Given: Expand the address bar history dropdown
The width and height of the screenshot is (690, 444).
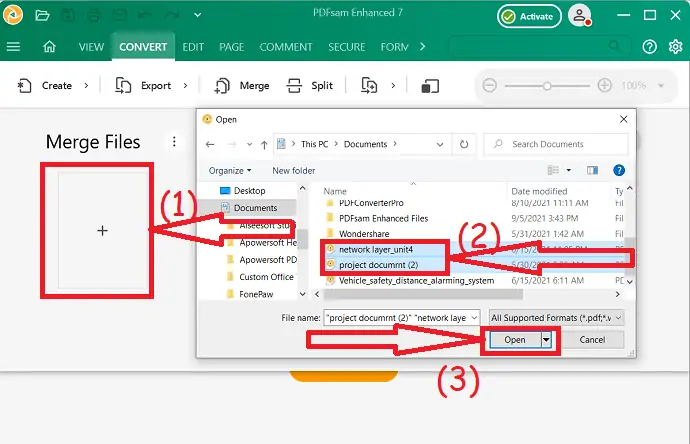Looking at the screenshot, I should click(x=440, y=144).
